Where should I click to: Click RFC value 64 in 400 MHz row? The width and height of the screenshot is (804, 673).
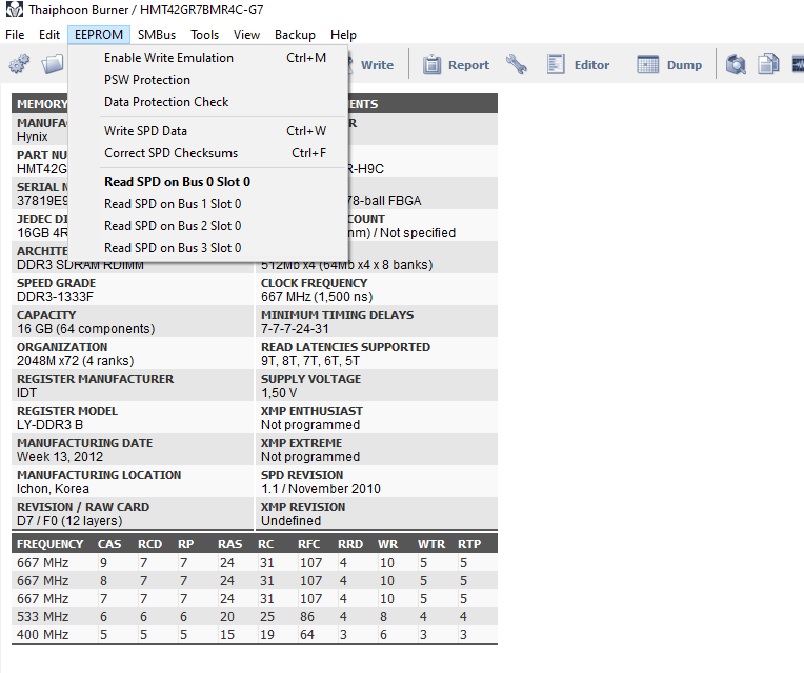[307, 635]
